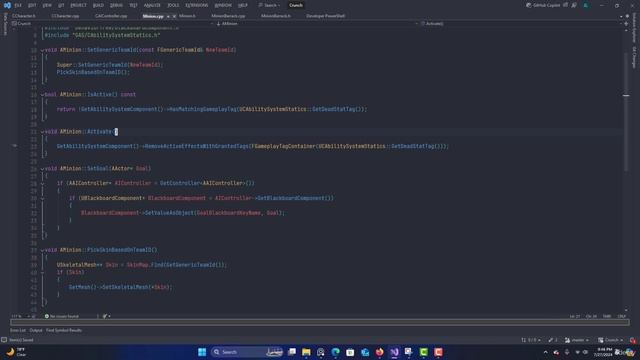The image size is (640, 360).
Task: Open Microsoft Edge from taskbar
Action: [x=336, y=352]
